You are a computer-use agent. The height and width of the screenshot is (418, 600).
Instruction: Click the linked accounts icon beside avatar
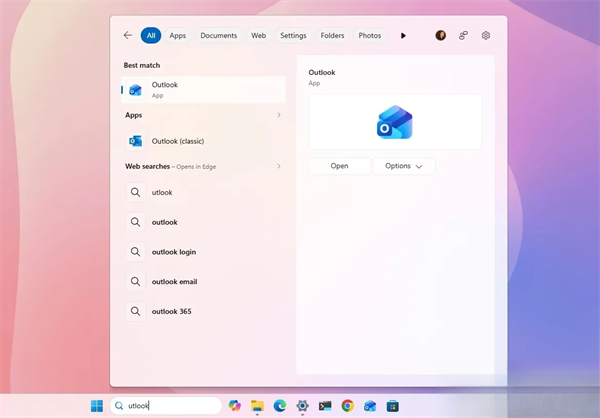point(463,36)
